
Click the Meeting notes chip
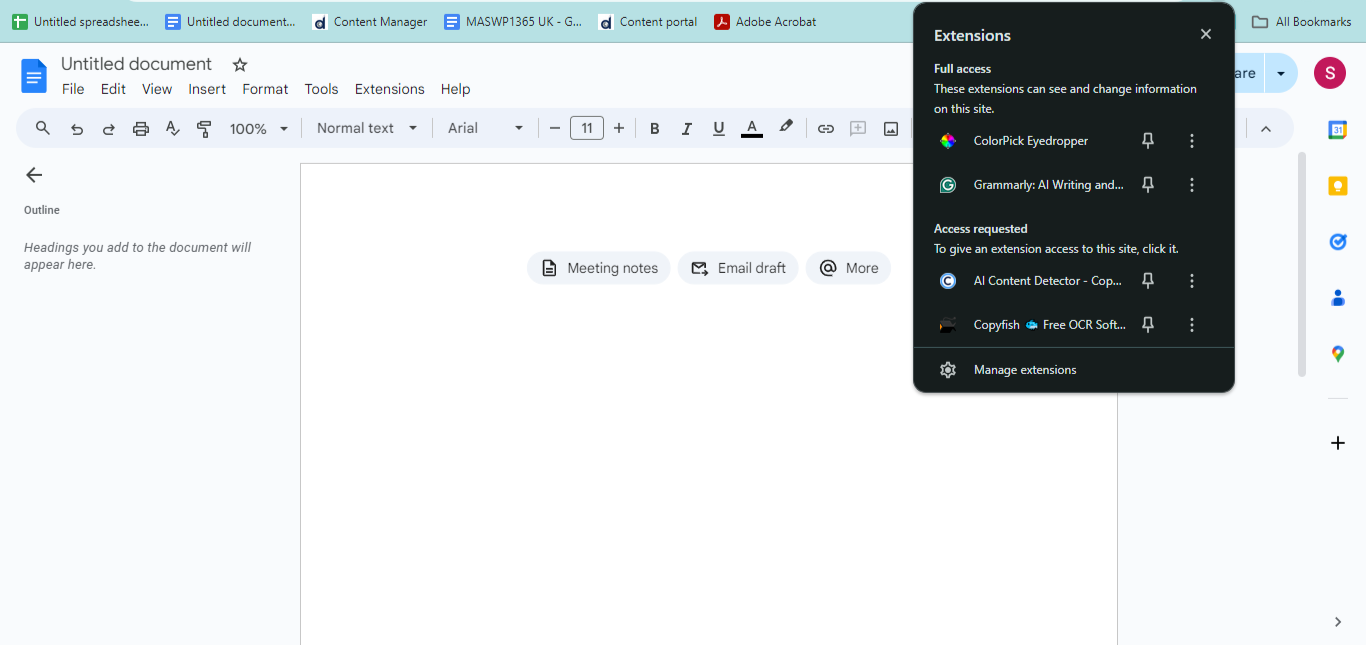click(x=599, y=268)
